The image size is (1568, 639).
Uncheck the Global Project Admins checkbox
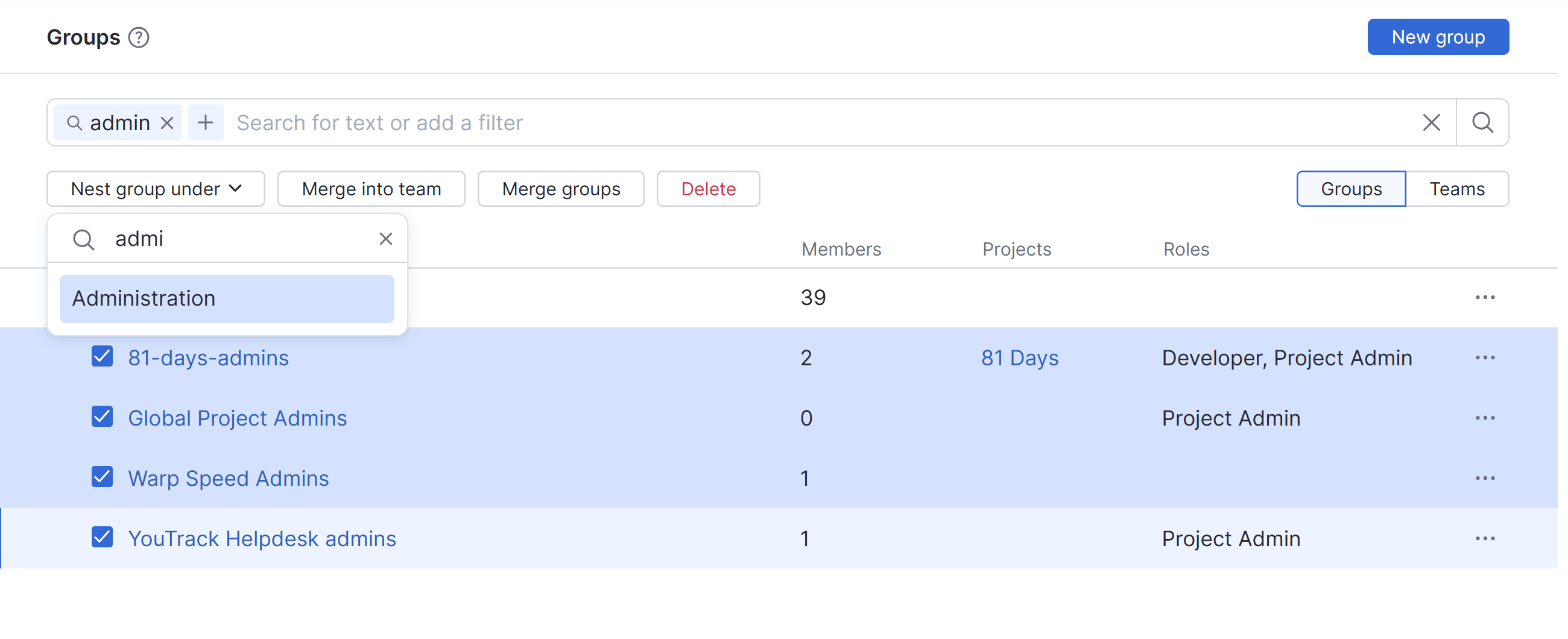[103, 417]
